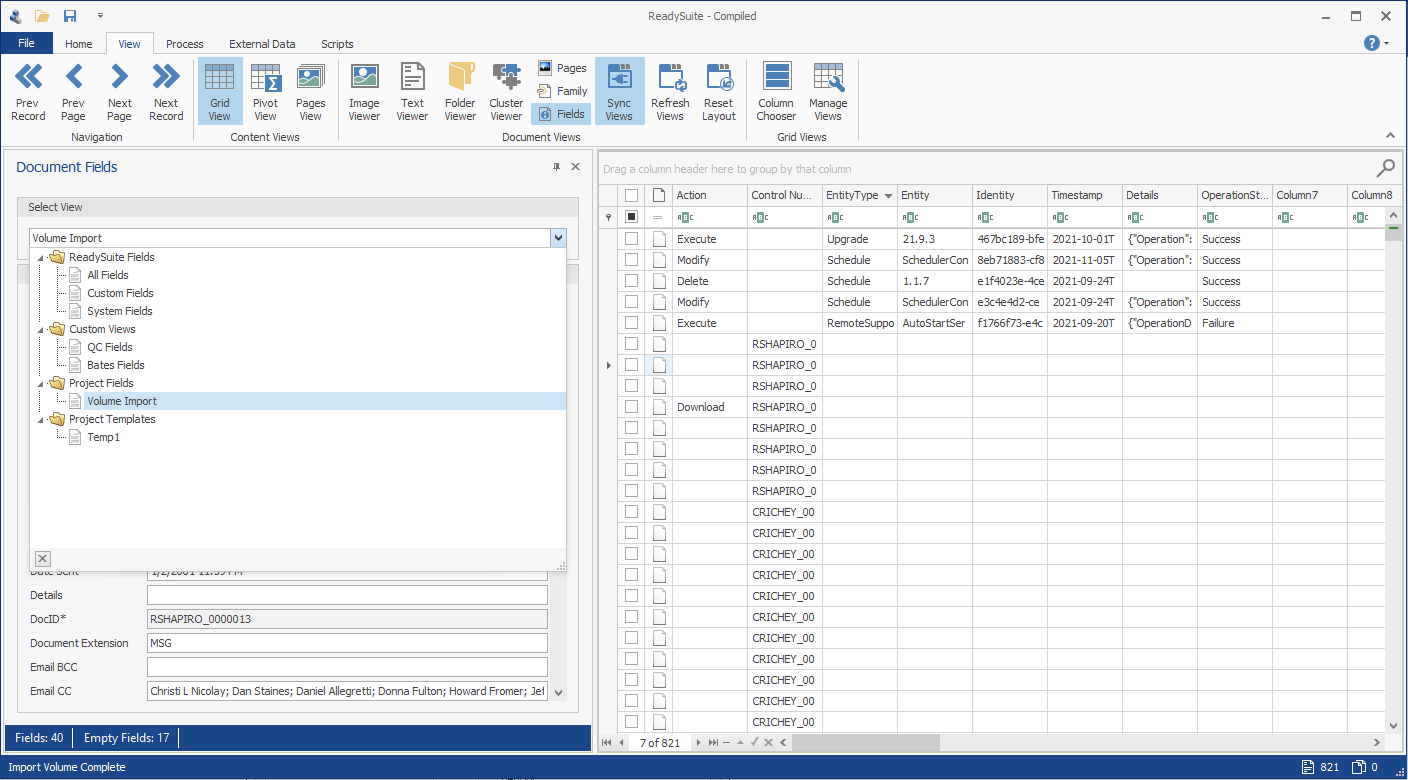The height and width of the screenshot is (780, 1408).
Task: Click the Action column header
Action: pyautogui.click(x=710, y=195)
